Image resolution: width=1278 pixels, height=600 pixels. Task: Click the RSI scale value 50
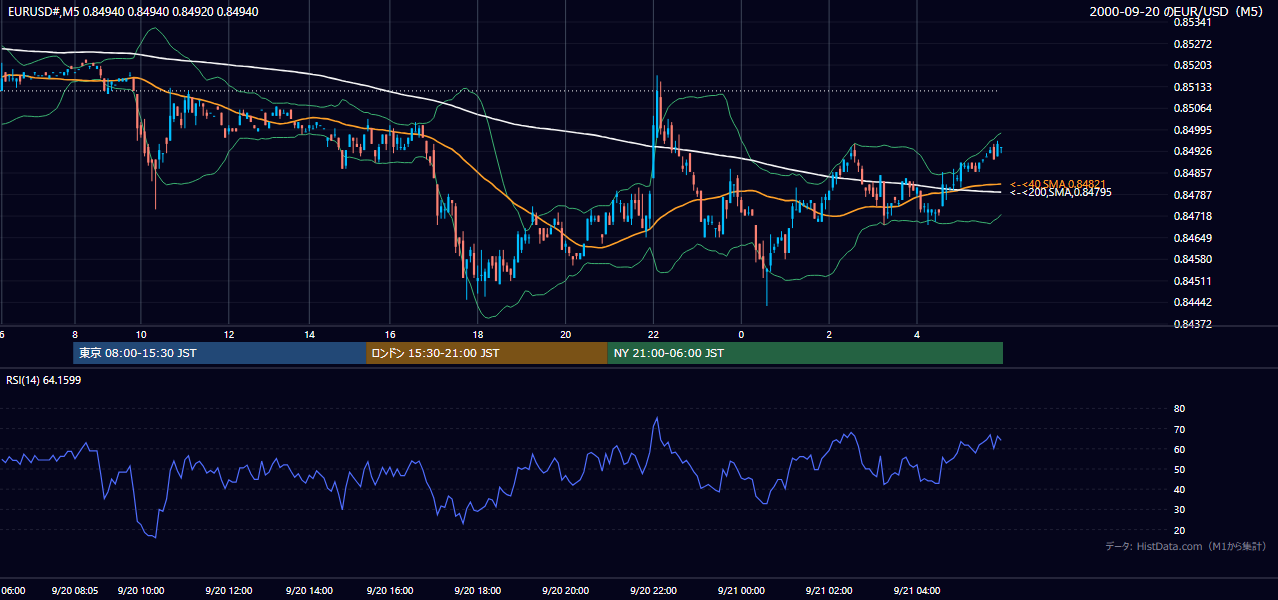click(x=1179, y=469)
